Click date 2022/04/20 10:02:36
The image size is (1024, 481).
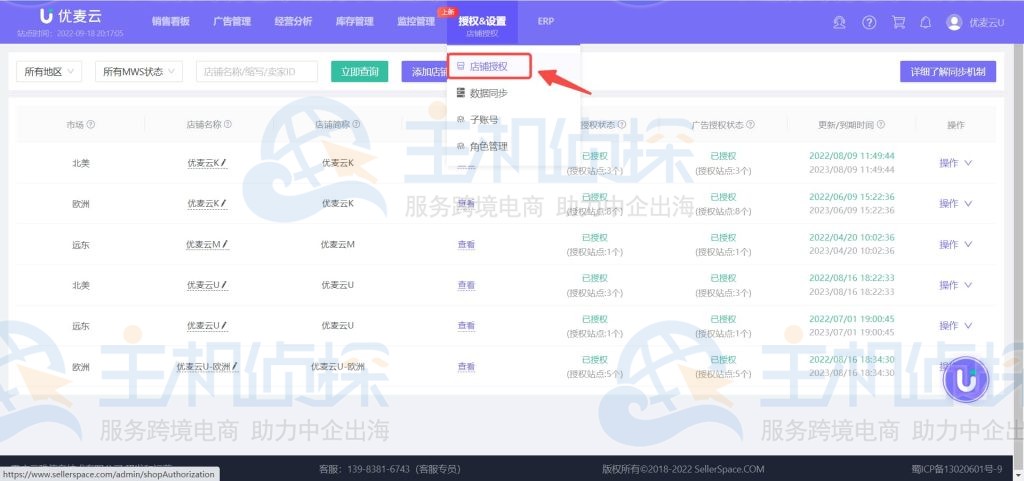[852, 238]
